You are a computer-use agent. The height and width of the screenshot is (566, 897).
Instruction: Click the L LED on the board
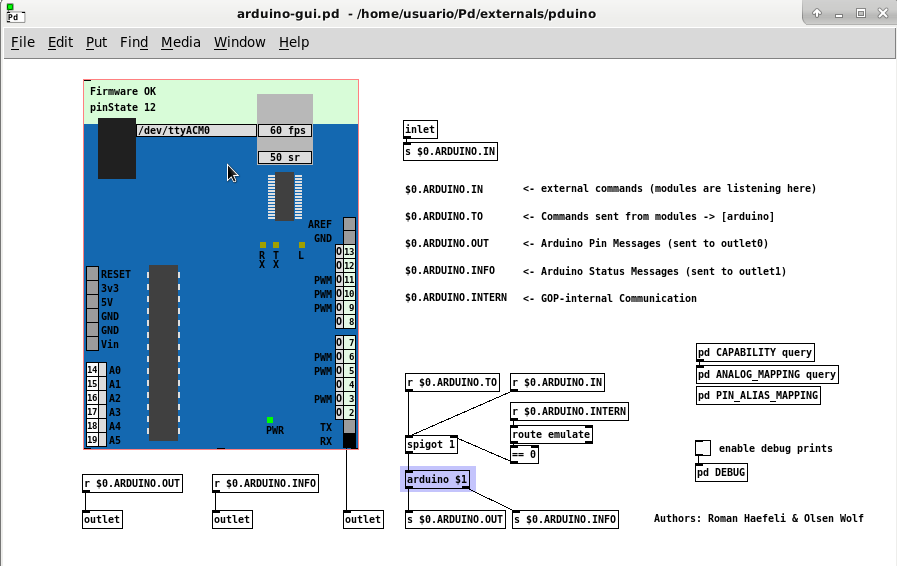[301, 244]
